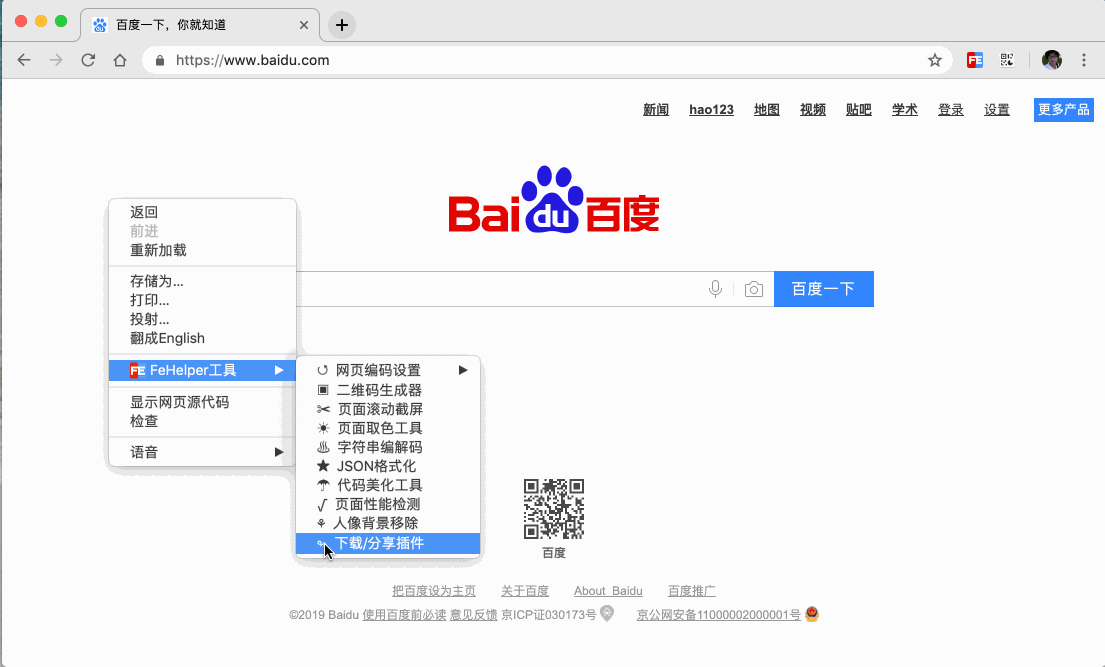Open the user profile avatar

(1051, 60)
